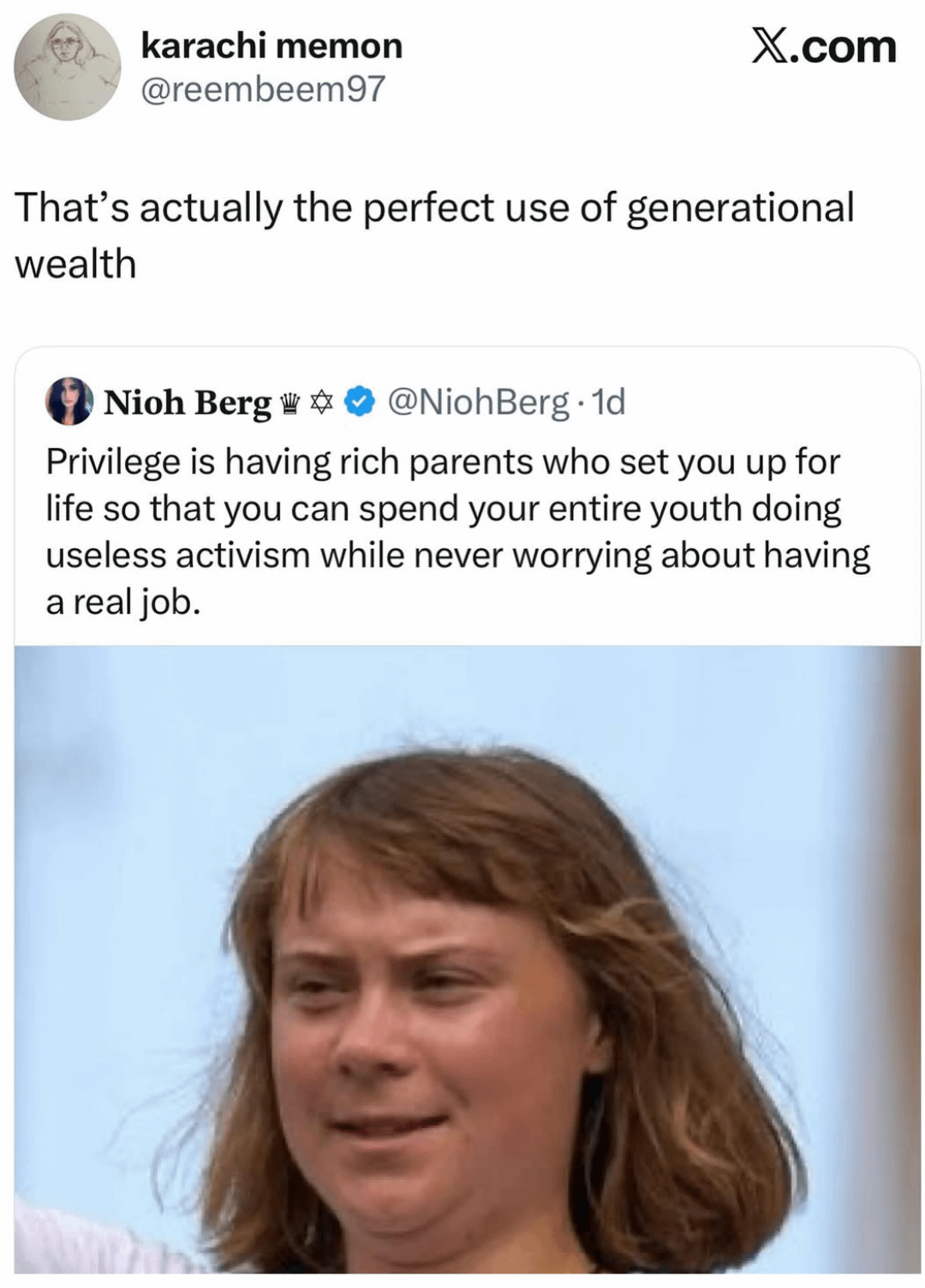Open the Nioh Berg display name
The width and height of the screenshot is (925, 1288).
pyautogui.click(x=187, y=402)
